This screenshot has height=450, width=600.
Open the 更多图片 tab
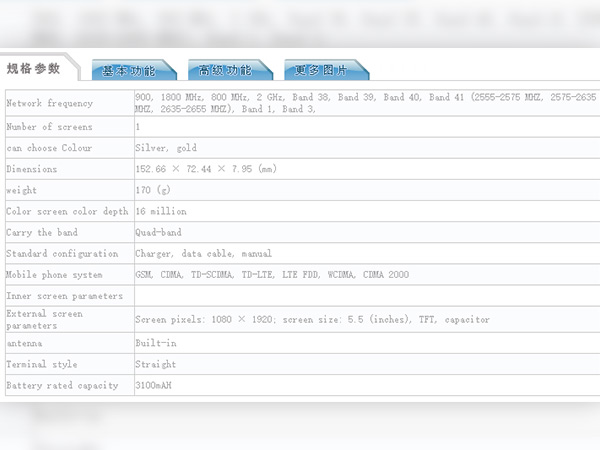coord(322,70)
